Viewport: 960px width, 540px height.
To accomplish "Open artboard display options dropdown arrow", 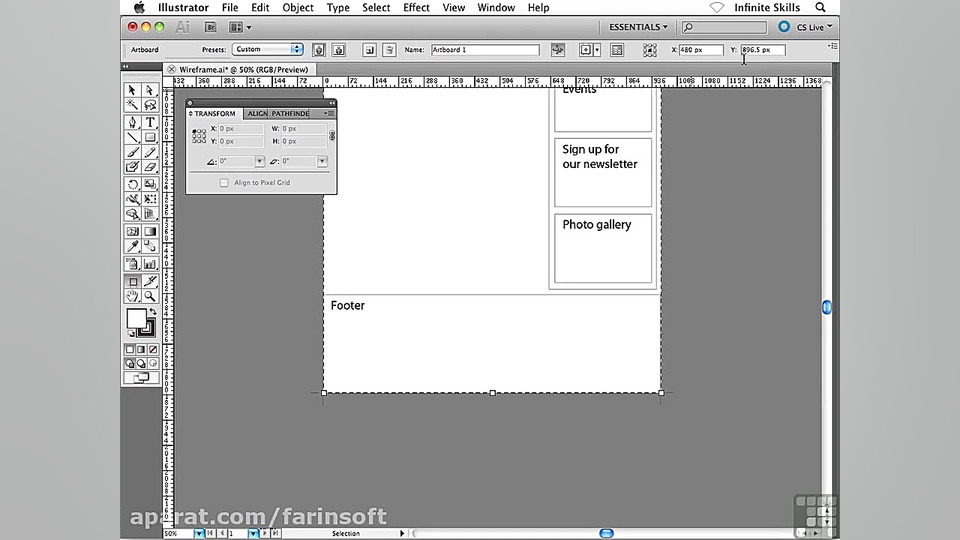I will pos(597,50).
